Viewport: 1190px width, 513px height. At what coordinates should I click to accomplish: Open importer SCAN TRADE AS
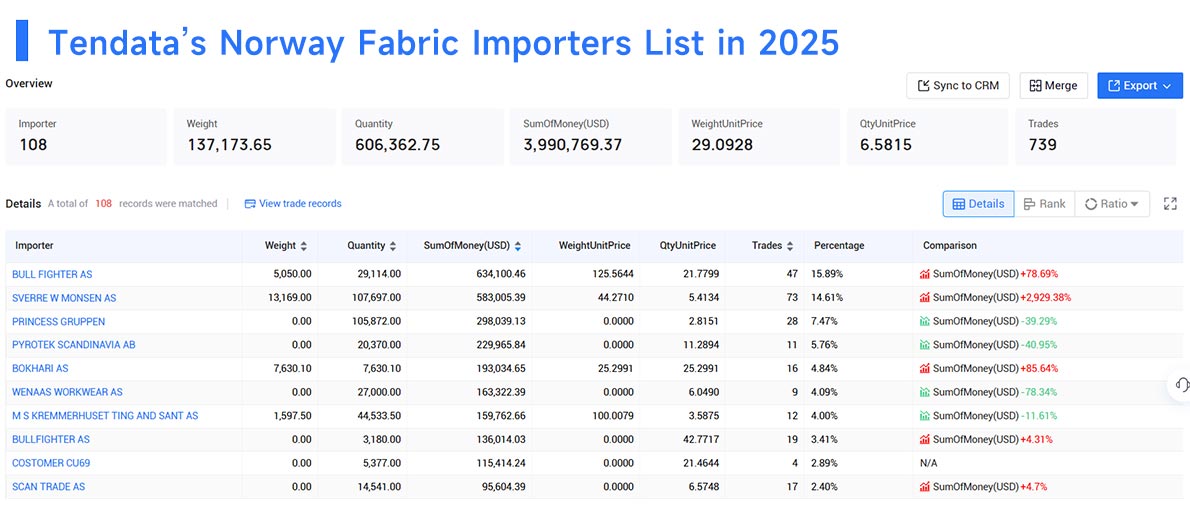coord(49,486)
